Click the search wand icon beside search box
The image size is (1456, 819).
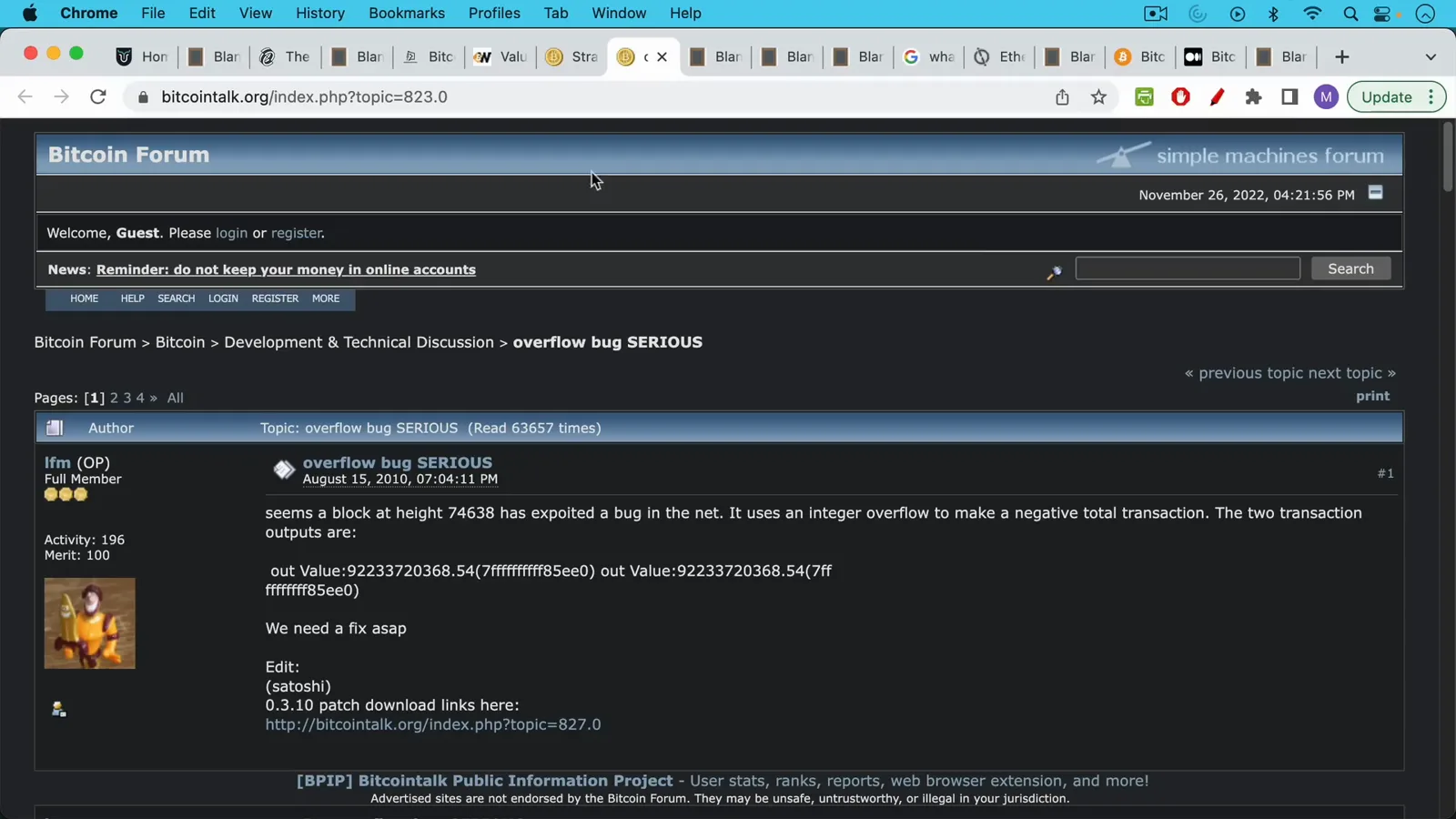tap(1054, 272)
